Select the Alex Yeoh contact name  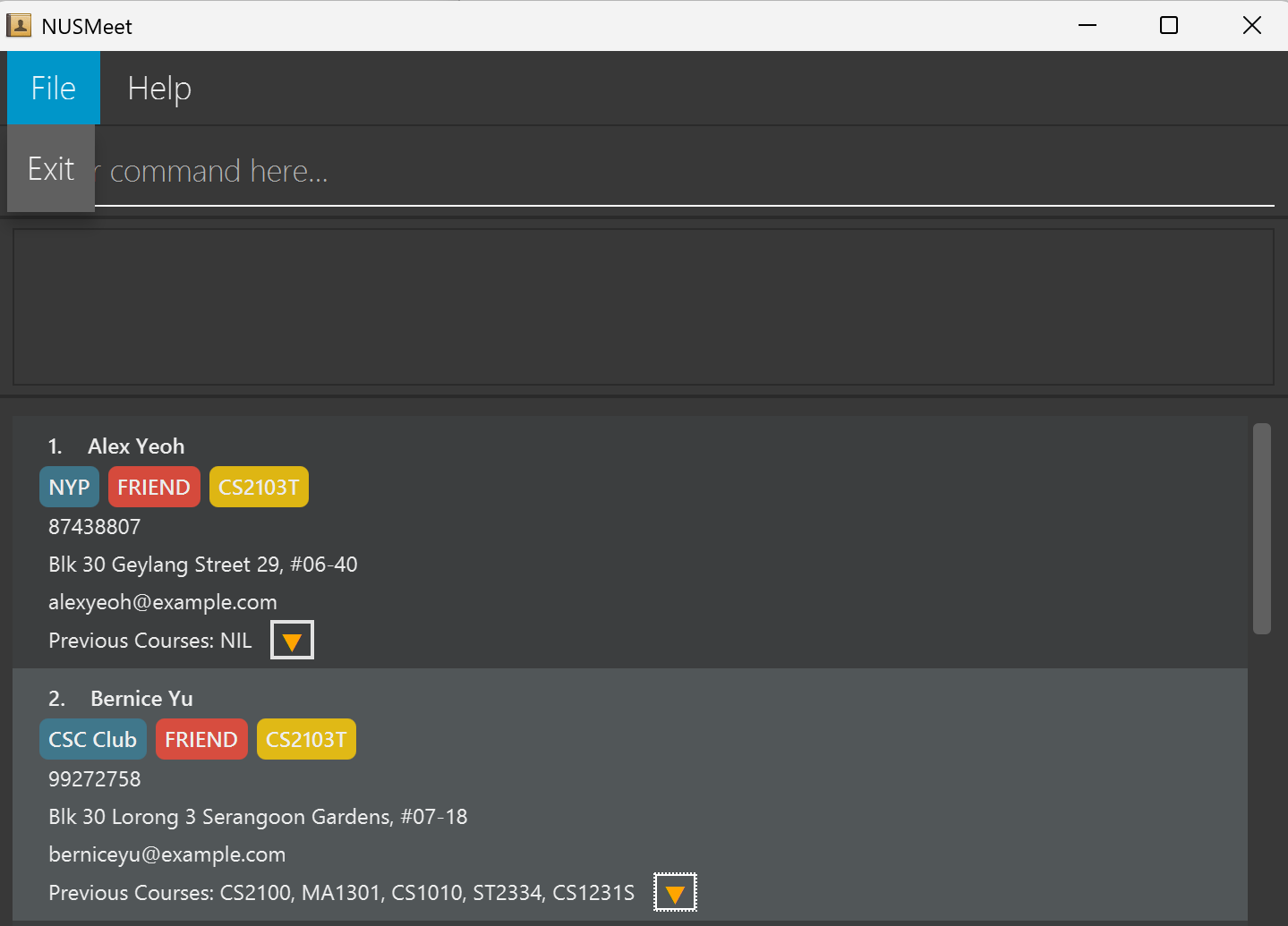(x=136, y=446)
